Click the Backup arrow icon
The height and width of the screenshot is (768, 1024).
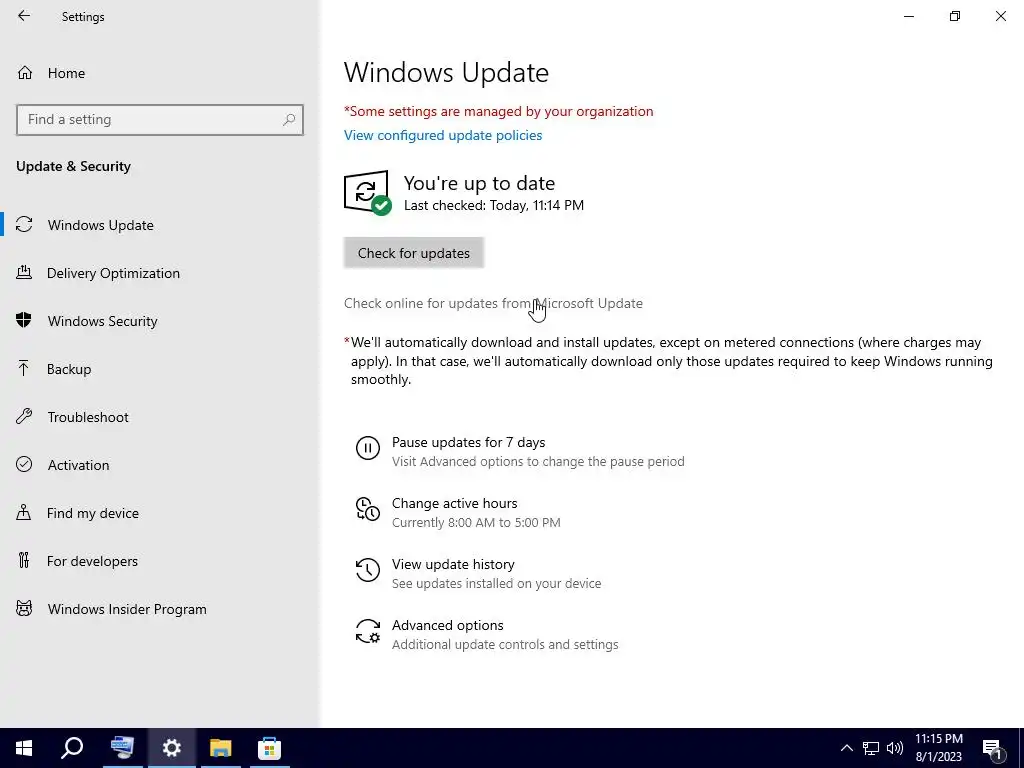tap(24, 368)
